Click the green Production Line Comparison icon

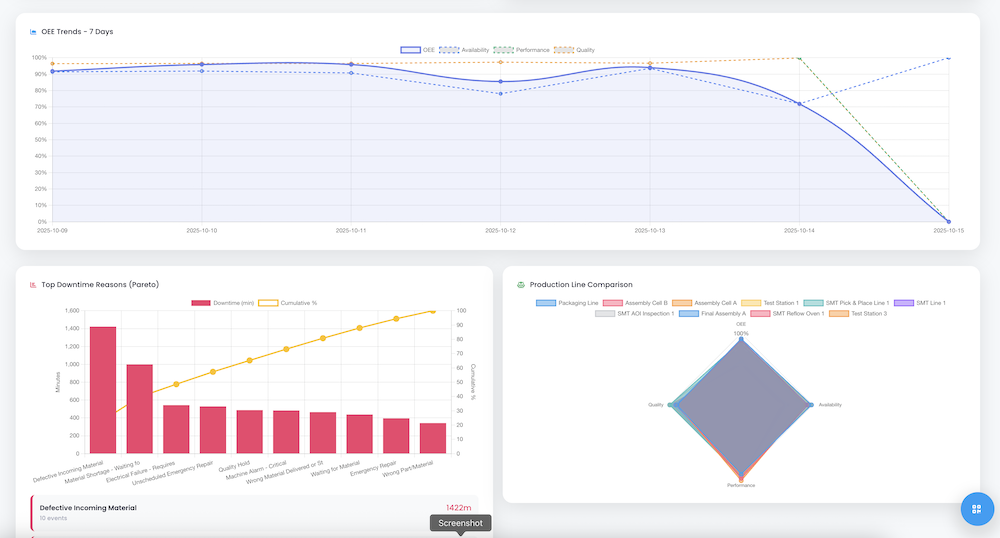coord(521,285)
